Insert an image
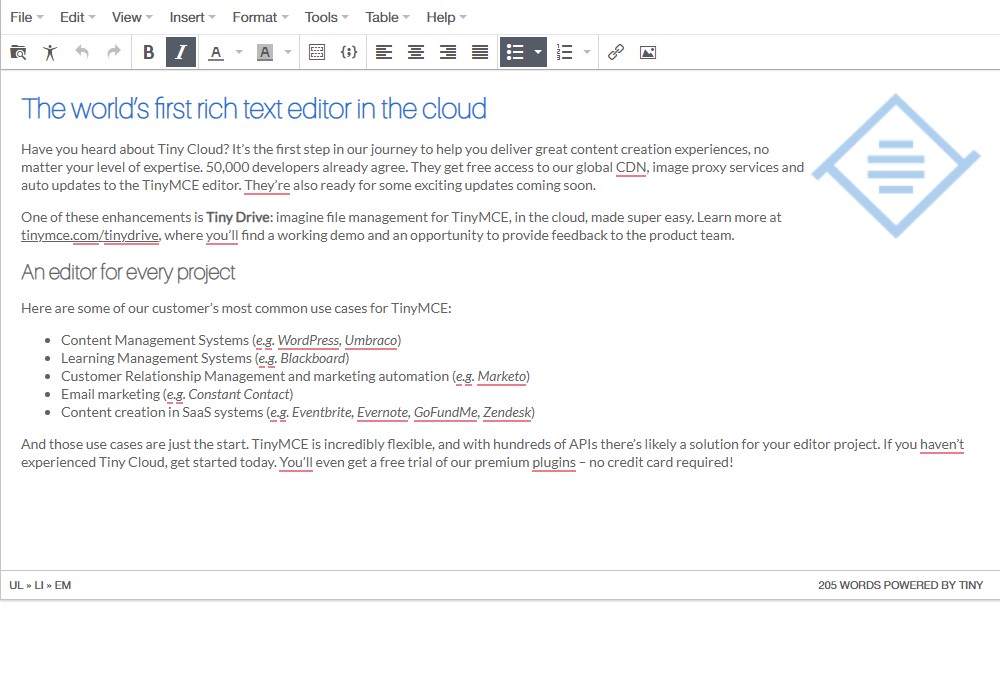This screenshot has width=1000, height=700. [647, 52]
